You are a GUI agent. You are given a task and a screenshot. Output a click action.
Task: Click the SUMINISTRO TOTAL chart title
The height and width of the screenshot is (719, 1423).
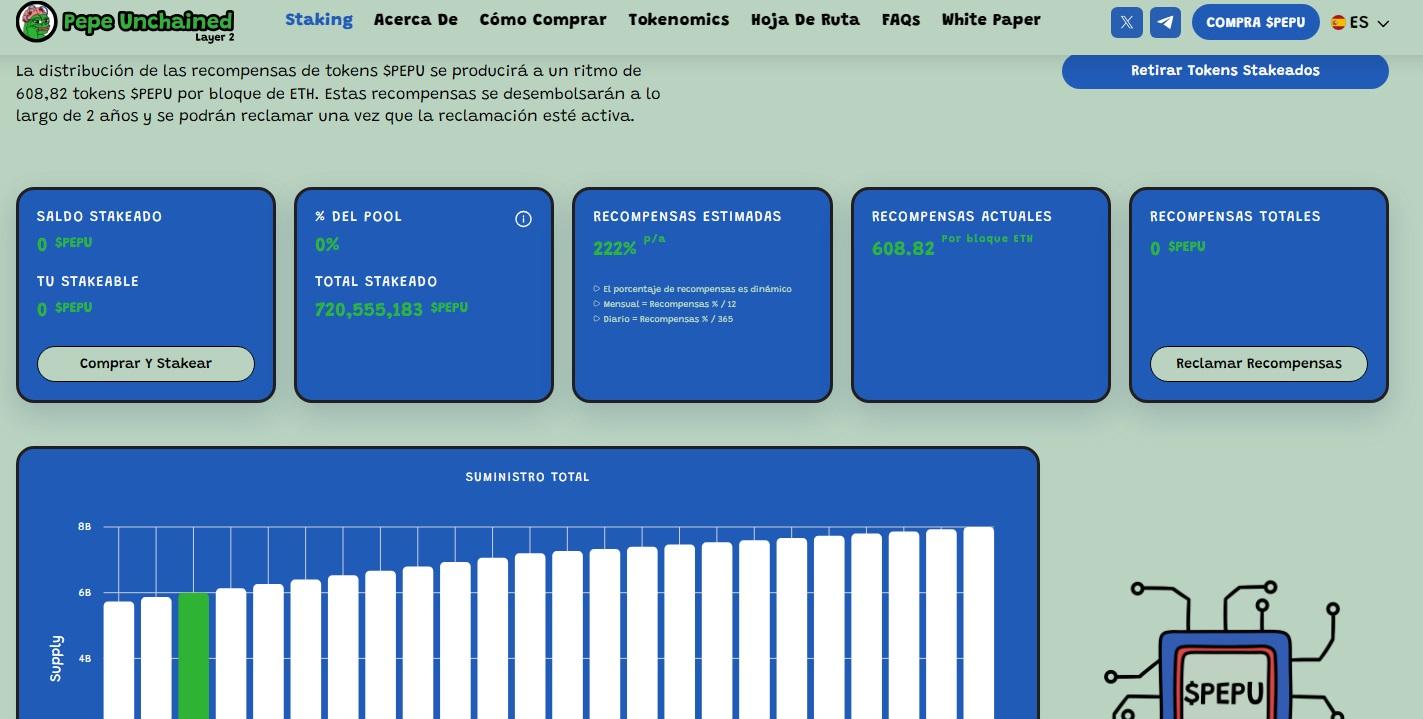[528, 477]
